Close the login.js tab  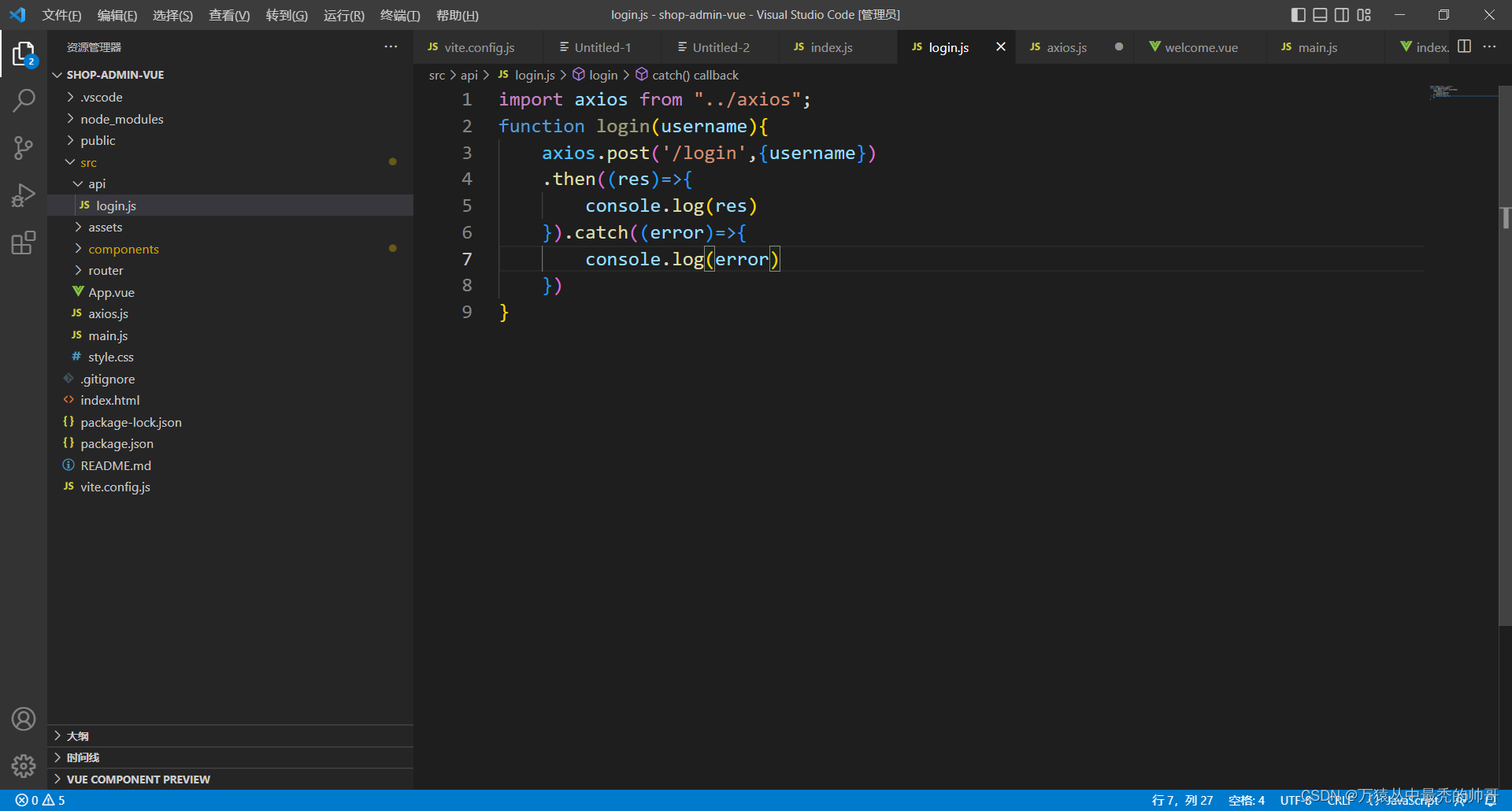pyautogui.click(x=1000, y=46)
